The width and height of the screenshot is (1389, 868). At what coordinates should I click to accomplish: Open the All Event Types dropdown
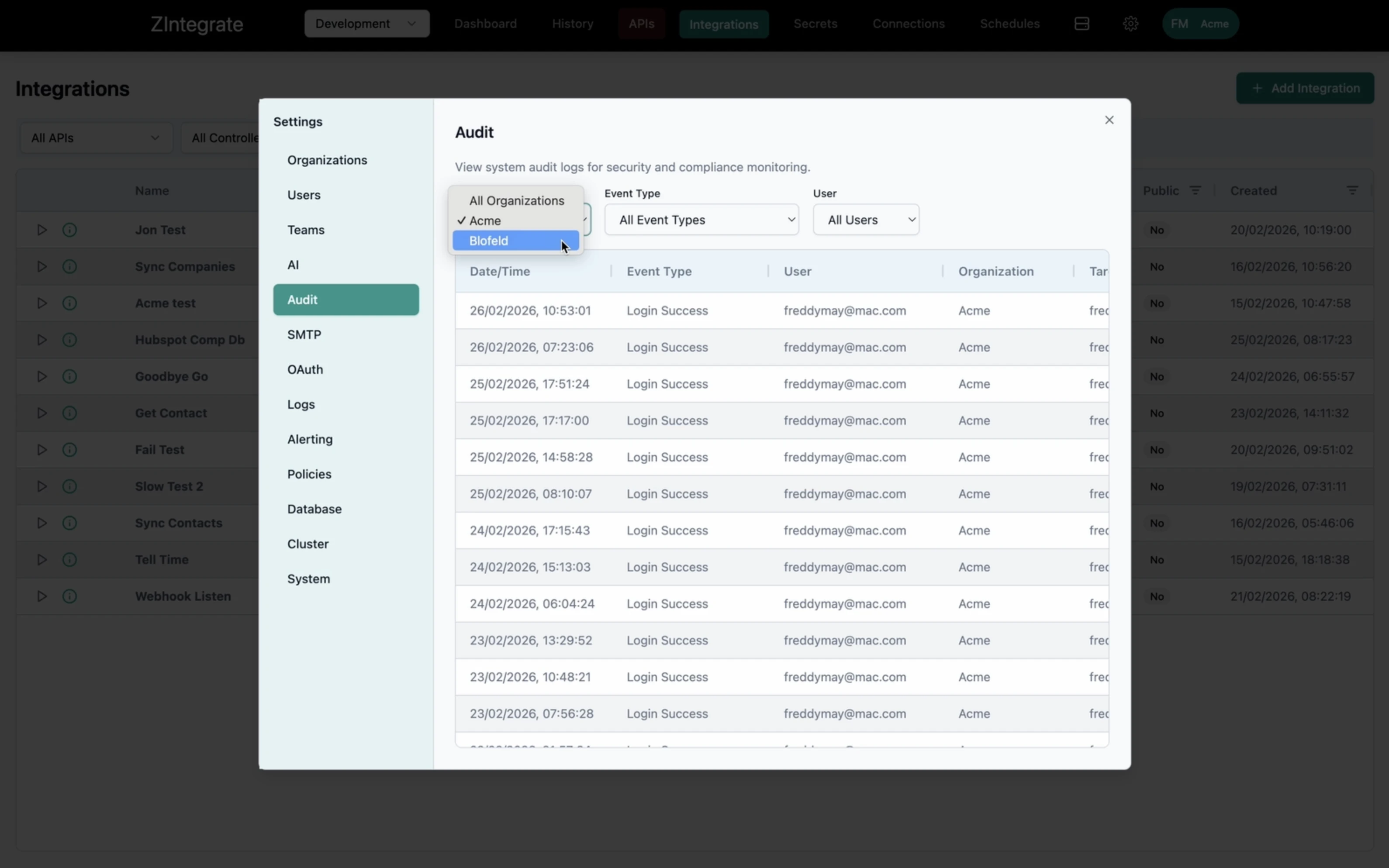[701, 219]
